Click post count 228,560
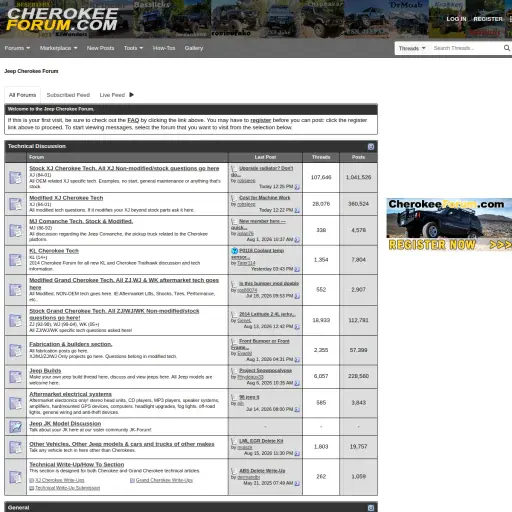 pyautogui.click(x=359, y=376)
